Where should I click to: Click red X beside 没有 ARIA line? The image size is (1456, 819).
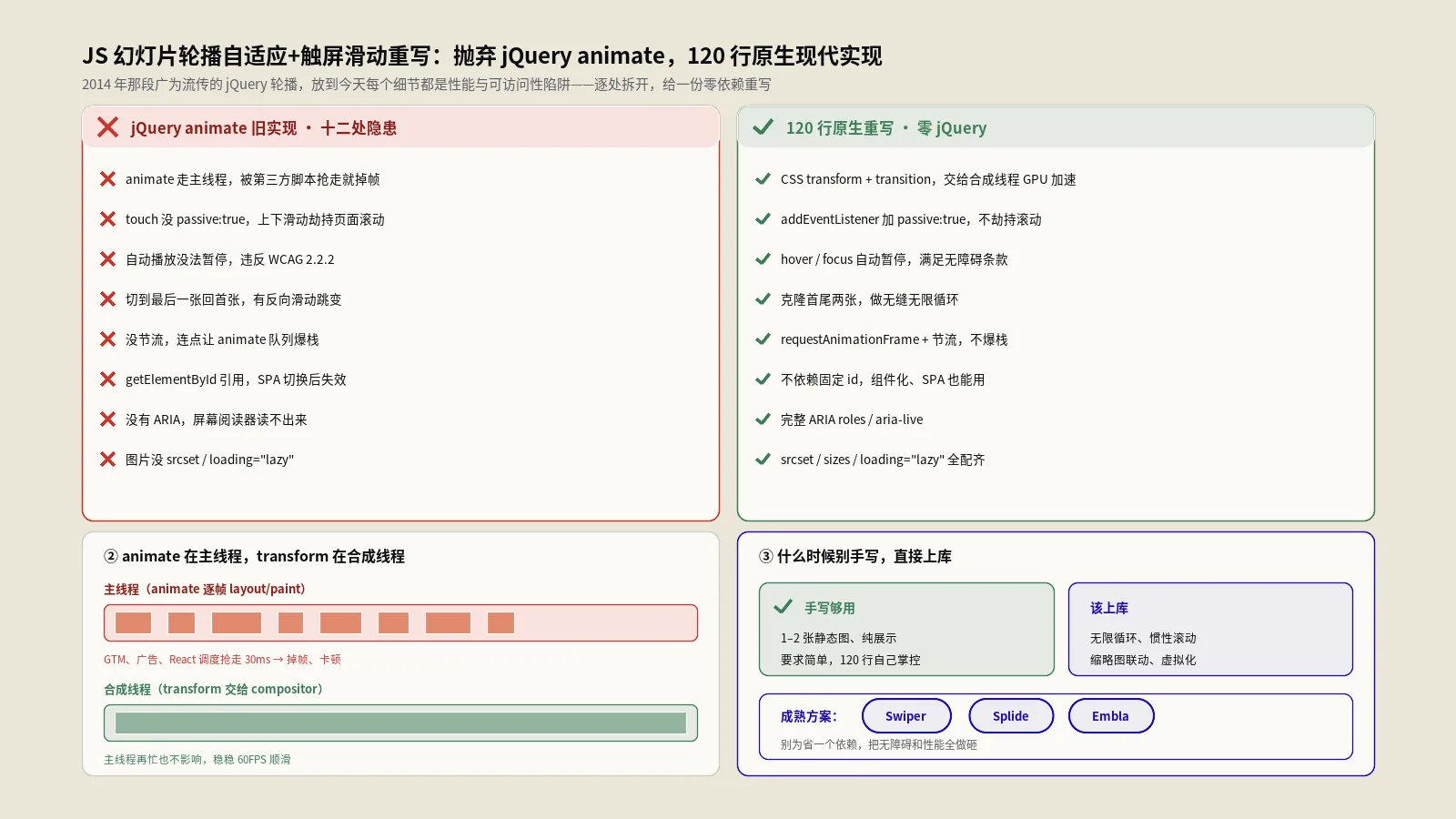[107, 420]
